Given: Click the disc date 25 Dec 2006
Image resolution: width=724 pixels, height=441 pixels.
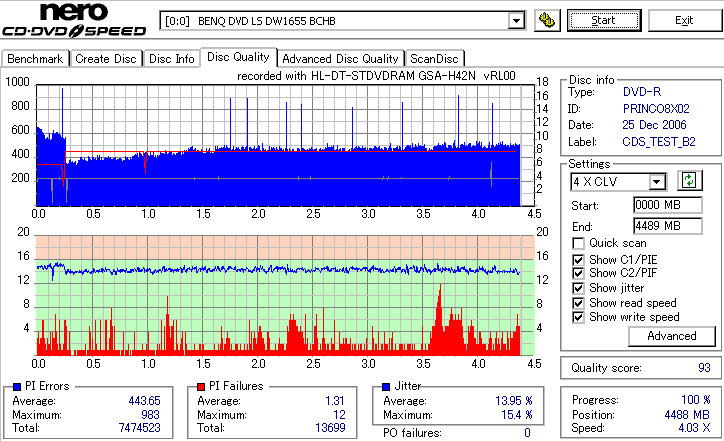Looking at the screenshot, I should [654, 125].
